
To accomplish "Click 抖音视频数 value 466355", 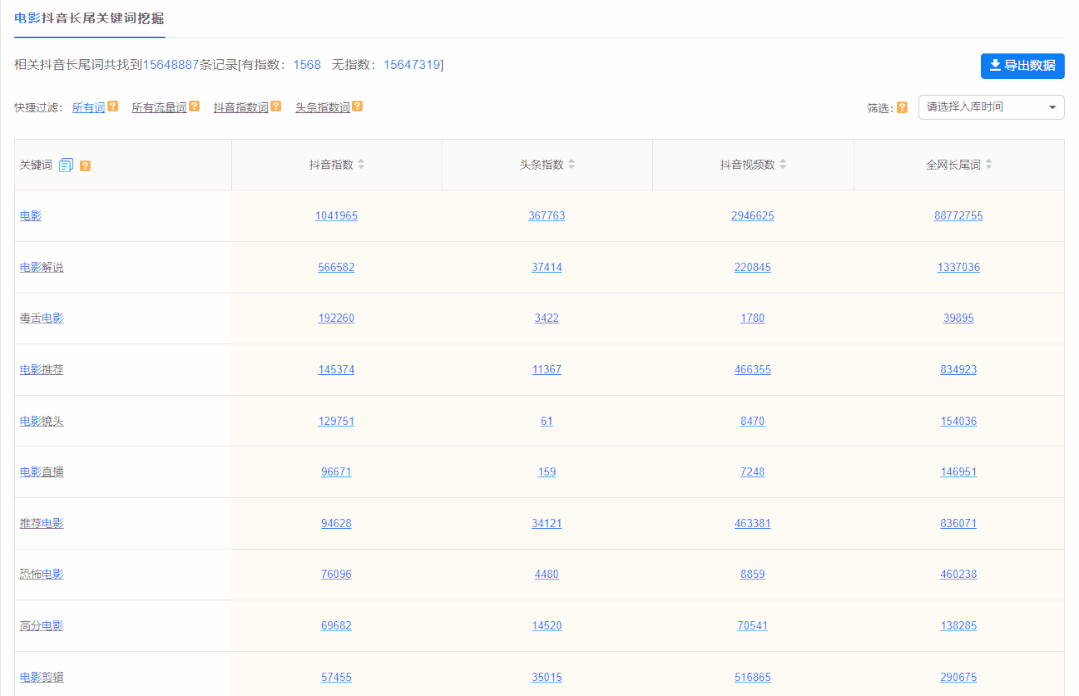I will (752, 370).
